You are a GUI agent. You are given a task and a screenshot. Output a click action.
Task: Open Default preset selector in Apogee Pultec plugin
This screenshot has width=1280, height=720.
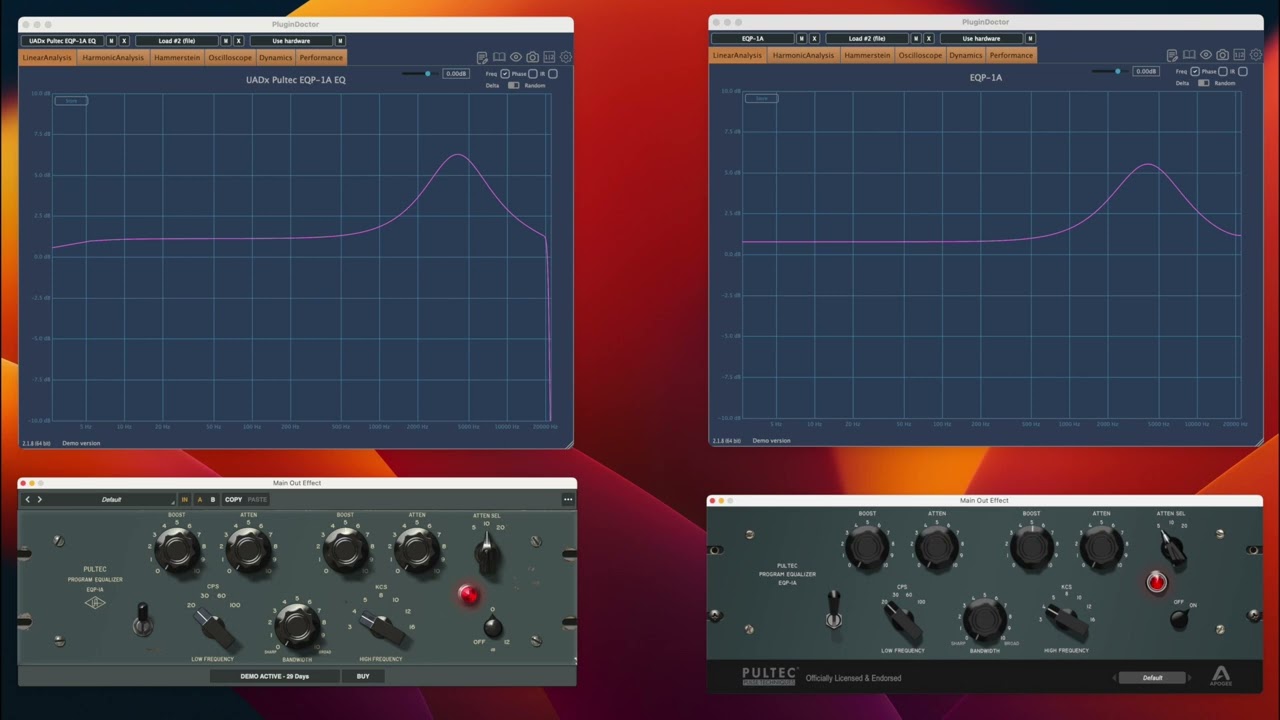[1152, 677]
